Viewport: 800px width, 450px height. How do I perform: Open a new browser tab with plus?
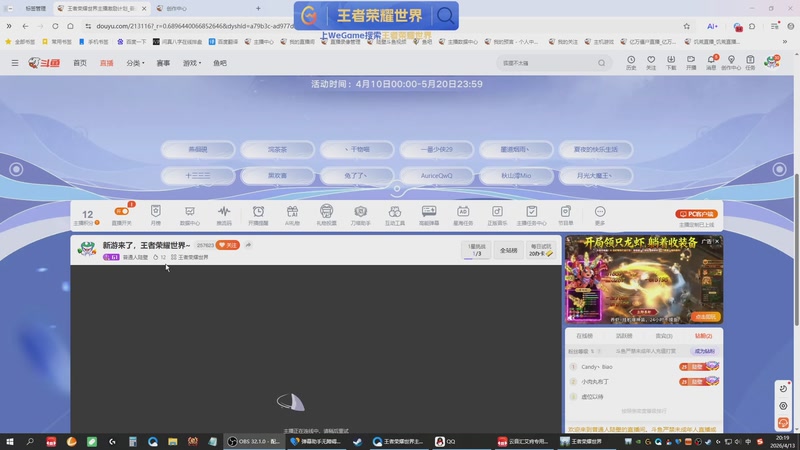tap(258, 8)
